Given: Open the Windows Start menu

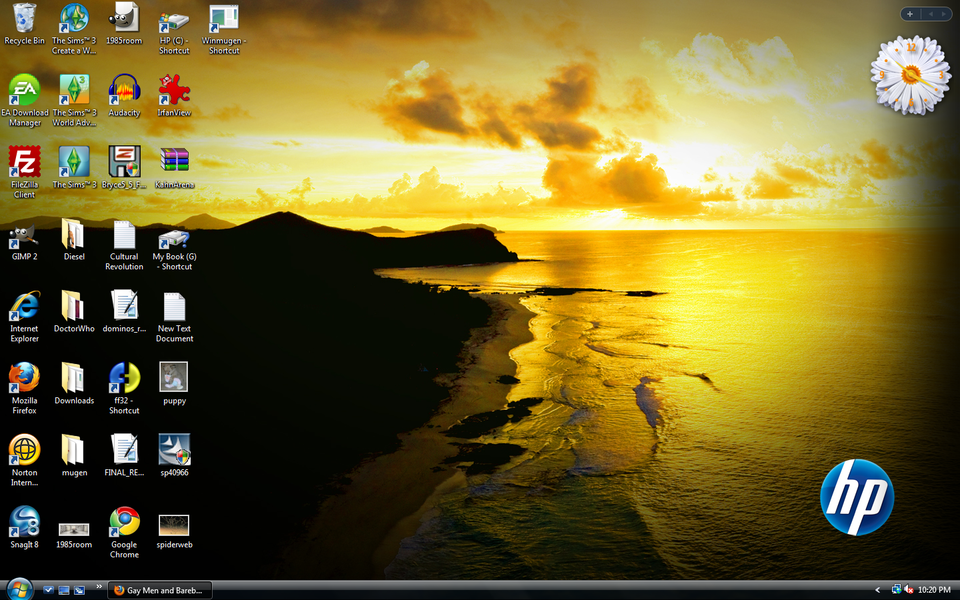Looking at the screenshot, I should click(x=18, y=589).
